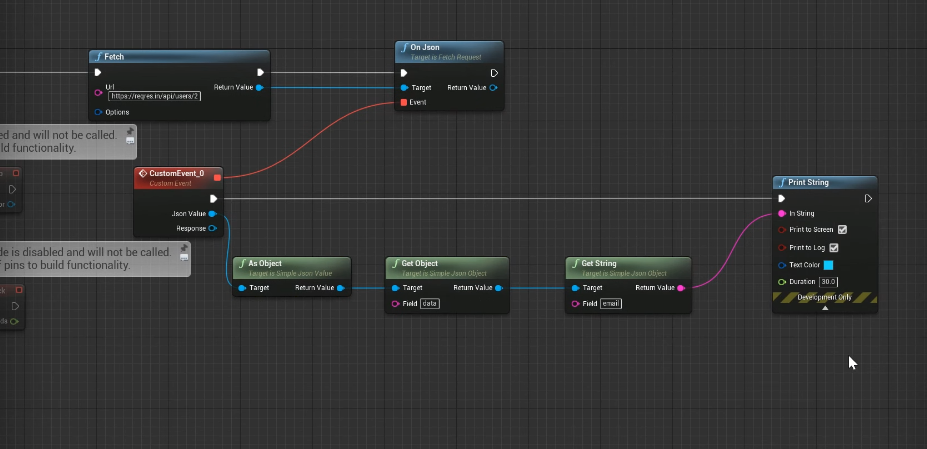Click CustomEvent_0's red delegate output pin

217,178
